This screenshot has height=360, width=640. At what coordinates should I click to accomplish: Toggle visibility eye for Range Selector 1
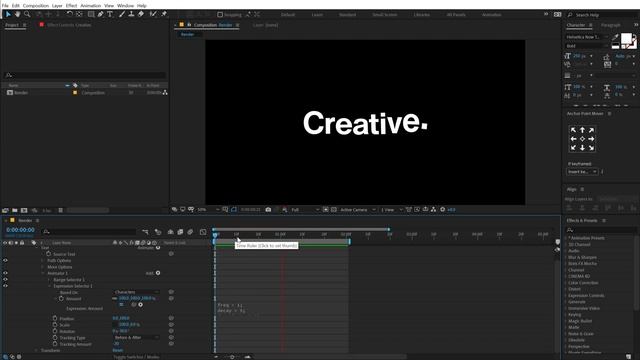5,280
